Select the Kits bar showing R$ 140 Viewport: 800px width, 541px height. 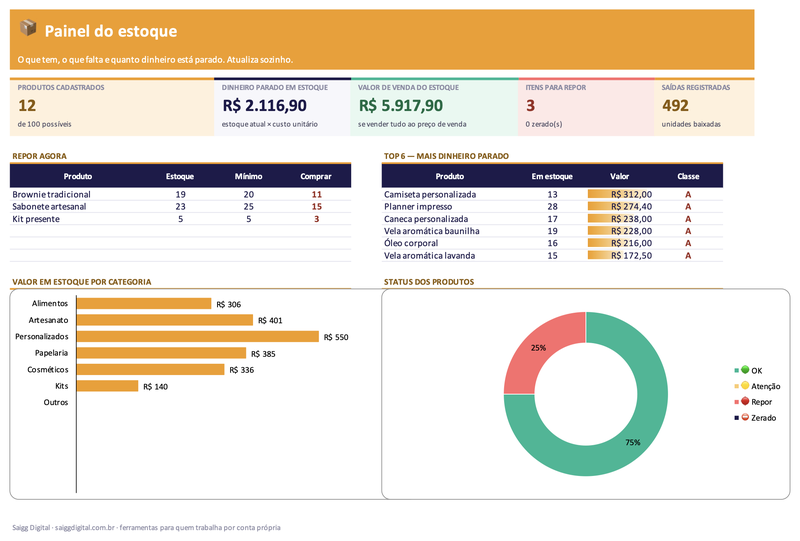(x=107, y=386)
